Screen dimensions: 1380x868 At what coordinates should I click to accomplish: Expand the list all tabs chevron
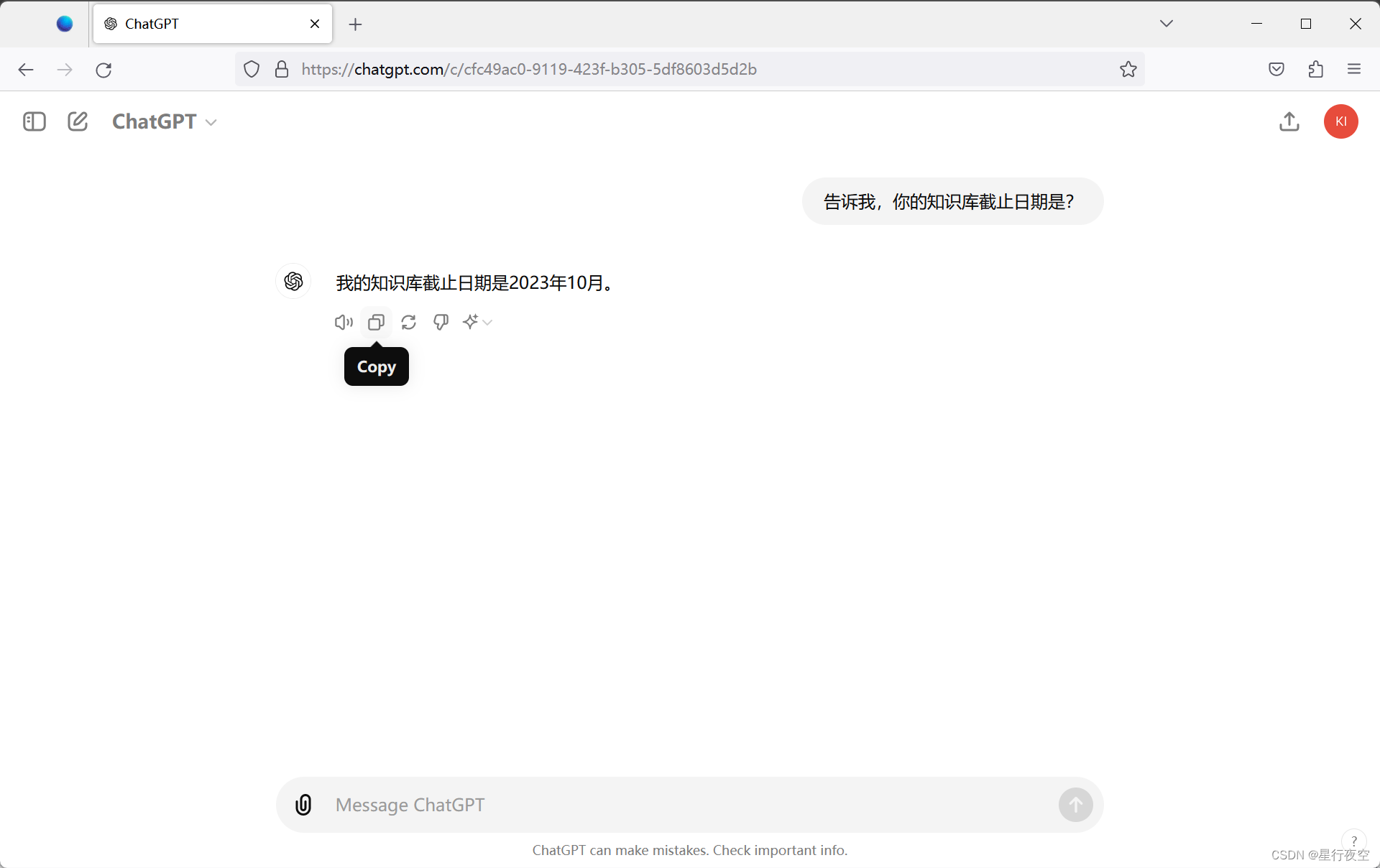[1167, 24]
